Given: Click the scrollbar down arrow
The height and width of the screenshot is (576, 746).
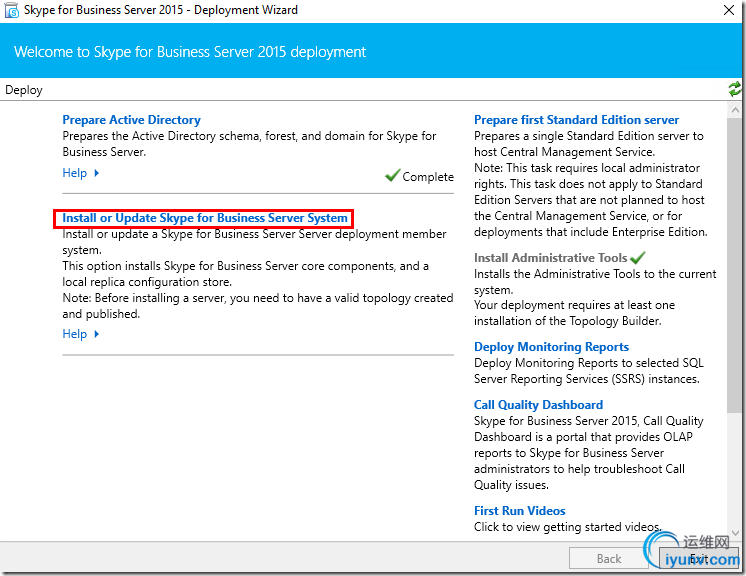Looking at the screenshot, I should 735,533.
